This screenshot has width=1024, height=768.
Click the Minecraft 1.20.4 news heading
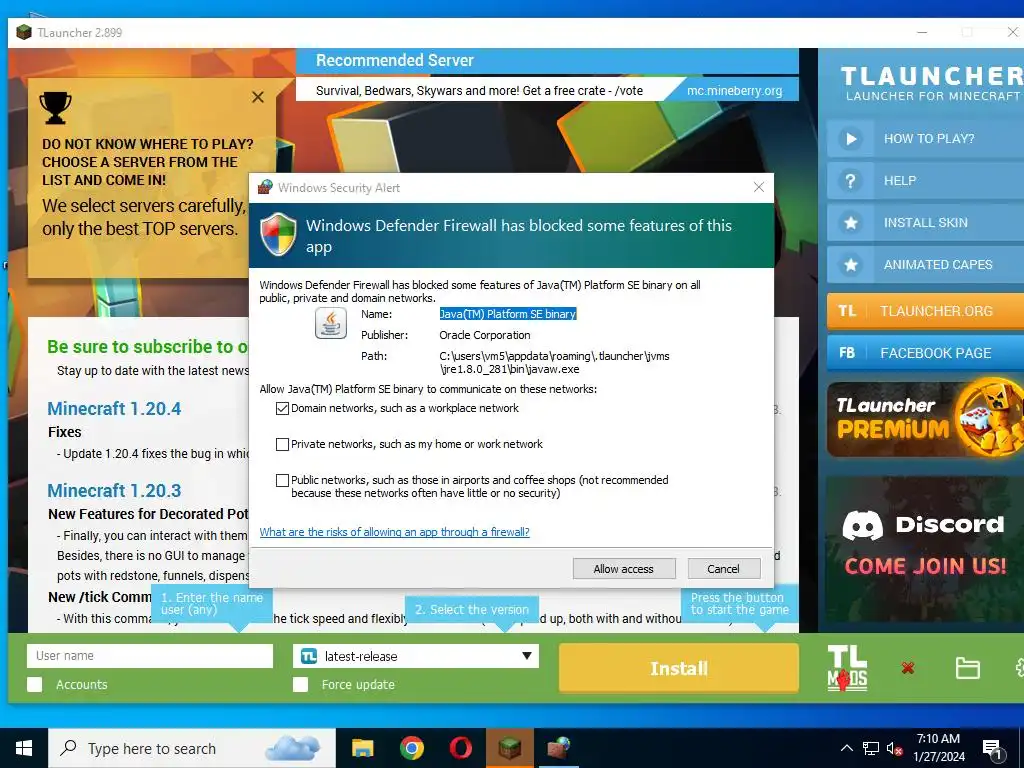(x=114, y=409)
